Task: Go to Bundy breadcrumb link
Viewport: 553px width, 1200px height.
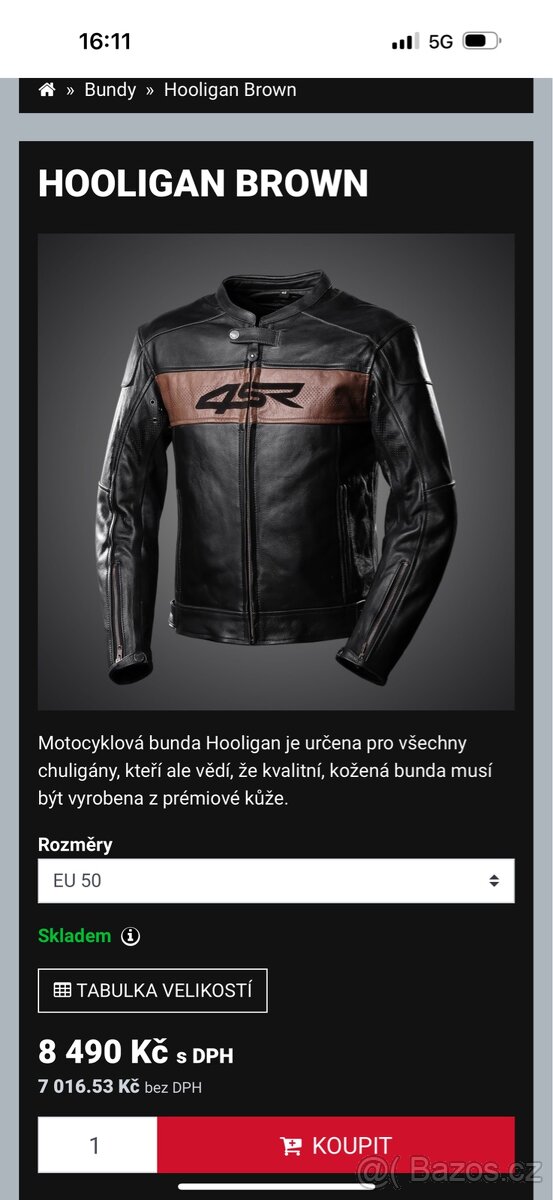Action: [x=110, y=90]
